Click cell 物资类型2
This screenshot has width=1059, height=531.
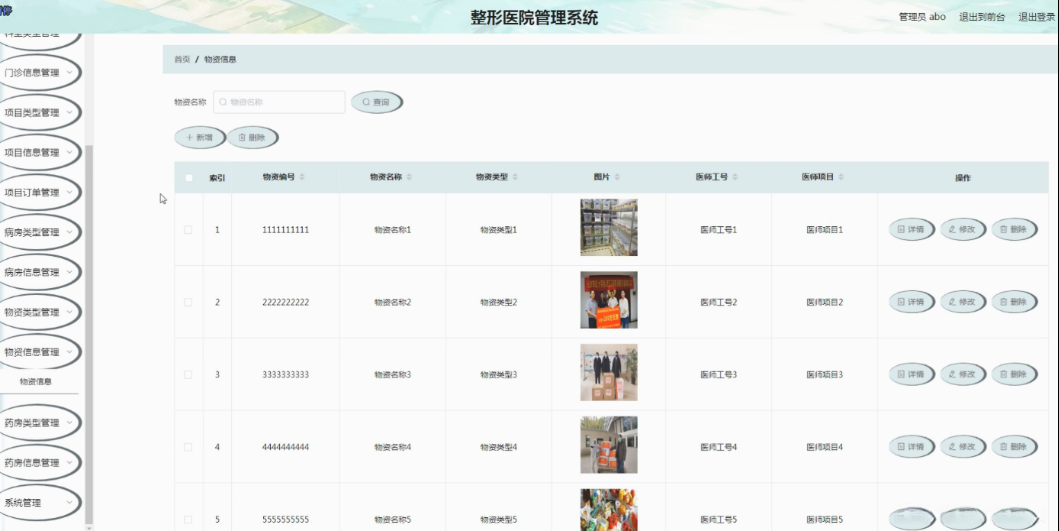click(498, 302)
